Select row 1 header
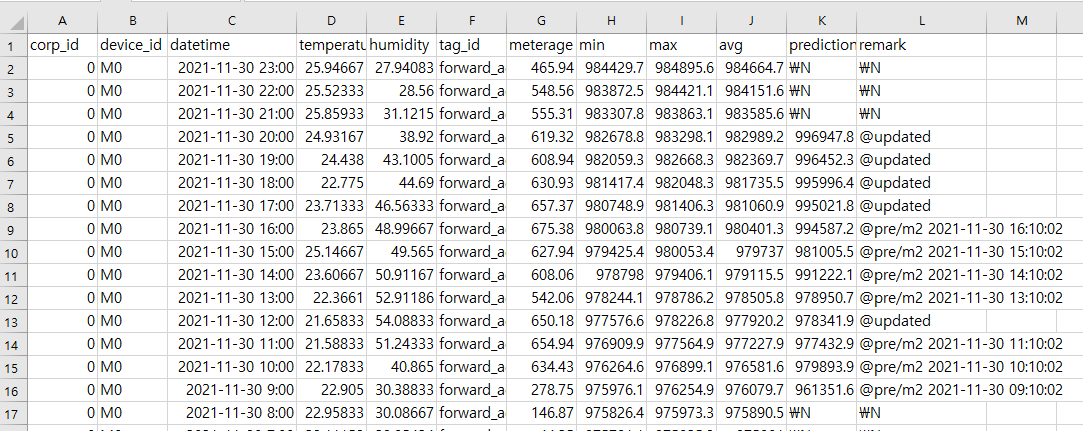1083x431 pixels. pyautogui.click(x=14, y=45)
